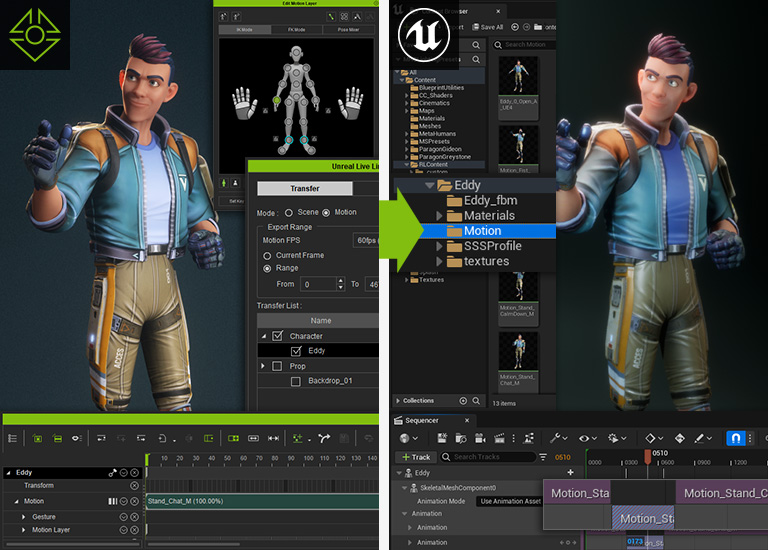Click the green loop range icon in timeline

tap(233, 438)
